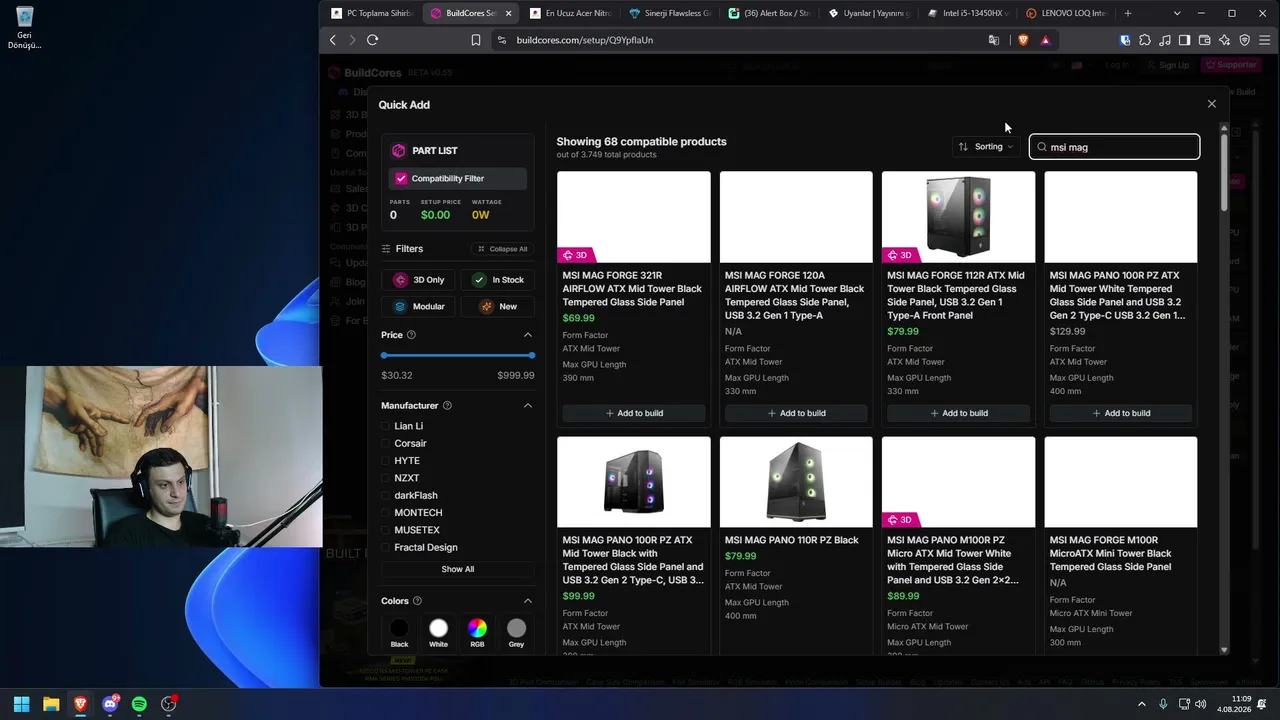Click Collapse All filters button
1280x720 pixels.
click(x=502, y=249)
